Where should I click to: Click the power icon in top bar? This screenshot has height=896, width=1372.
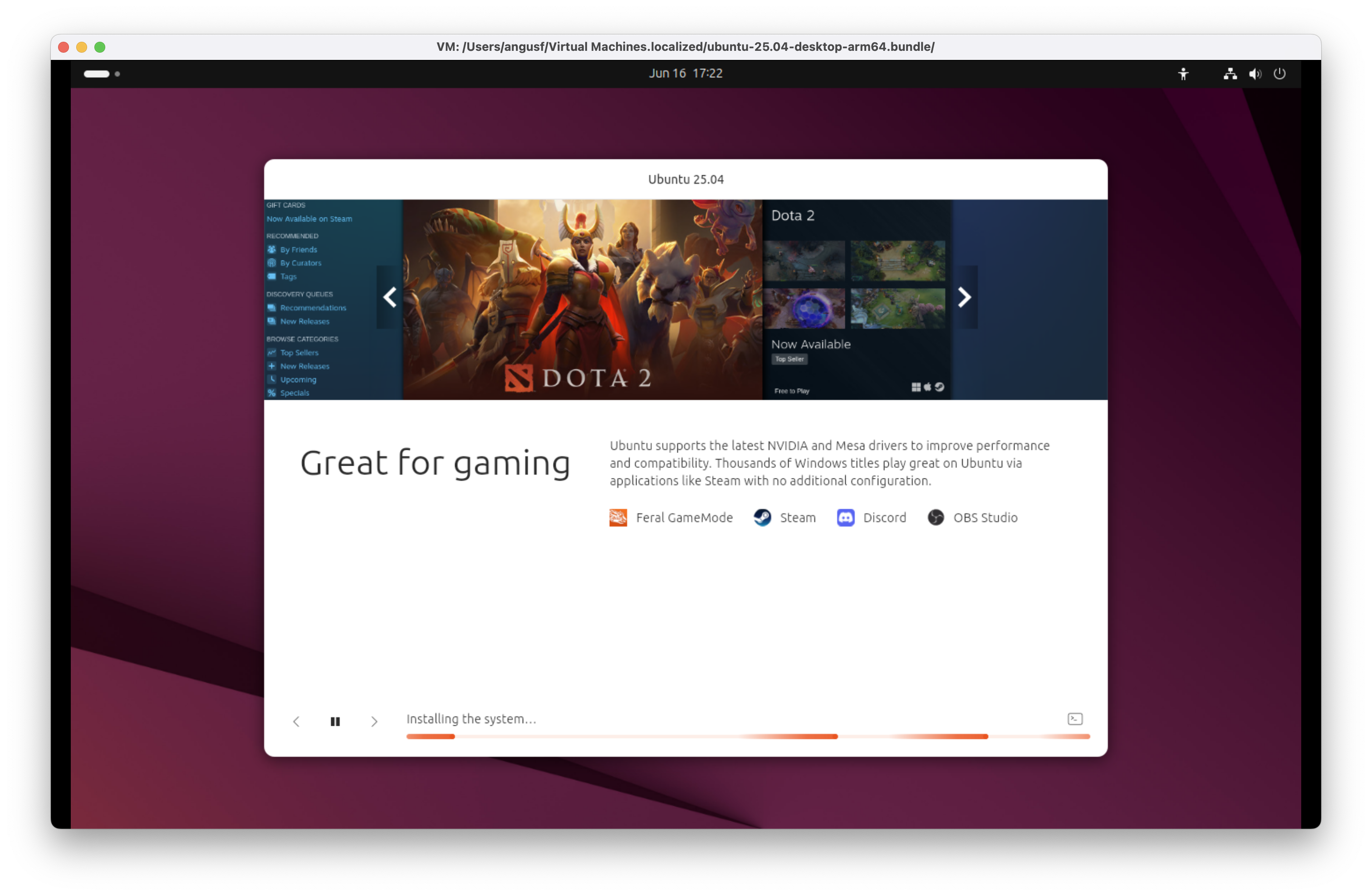coord(1280,73)
